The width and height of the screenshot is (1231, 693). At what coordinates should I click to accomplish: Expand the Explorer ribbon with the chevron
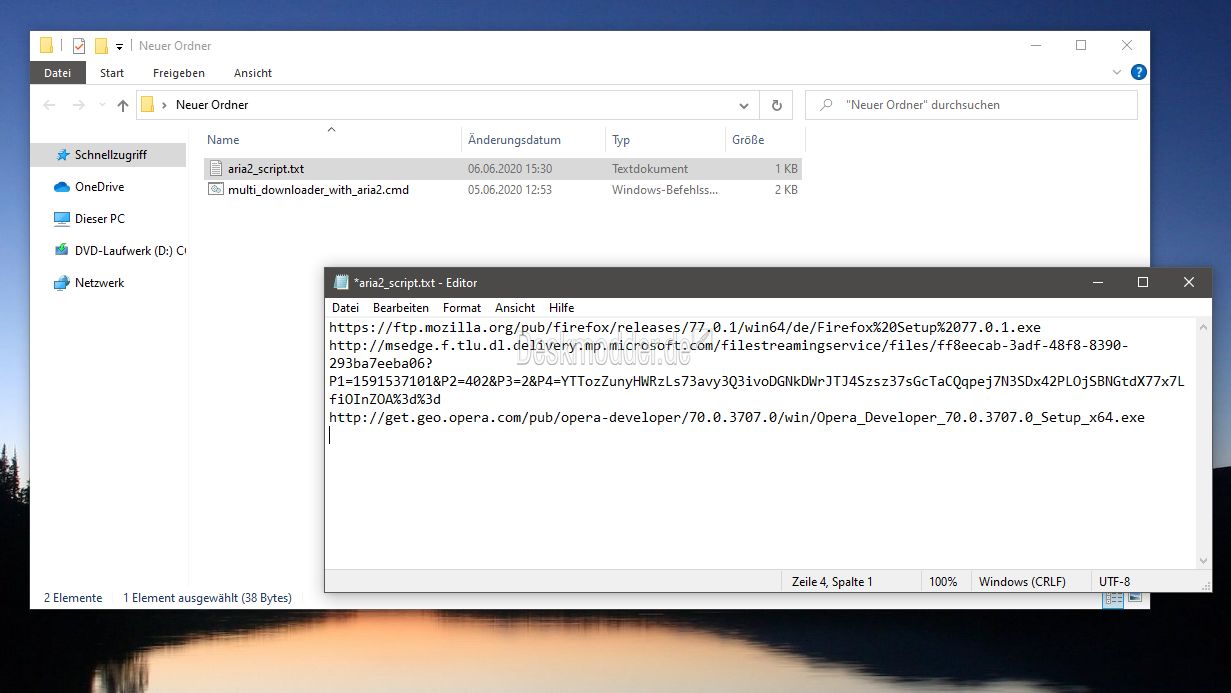(x=1117, y=73)
